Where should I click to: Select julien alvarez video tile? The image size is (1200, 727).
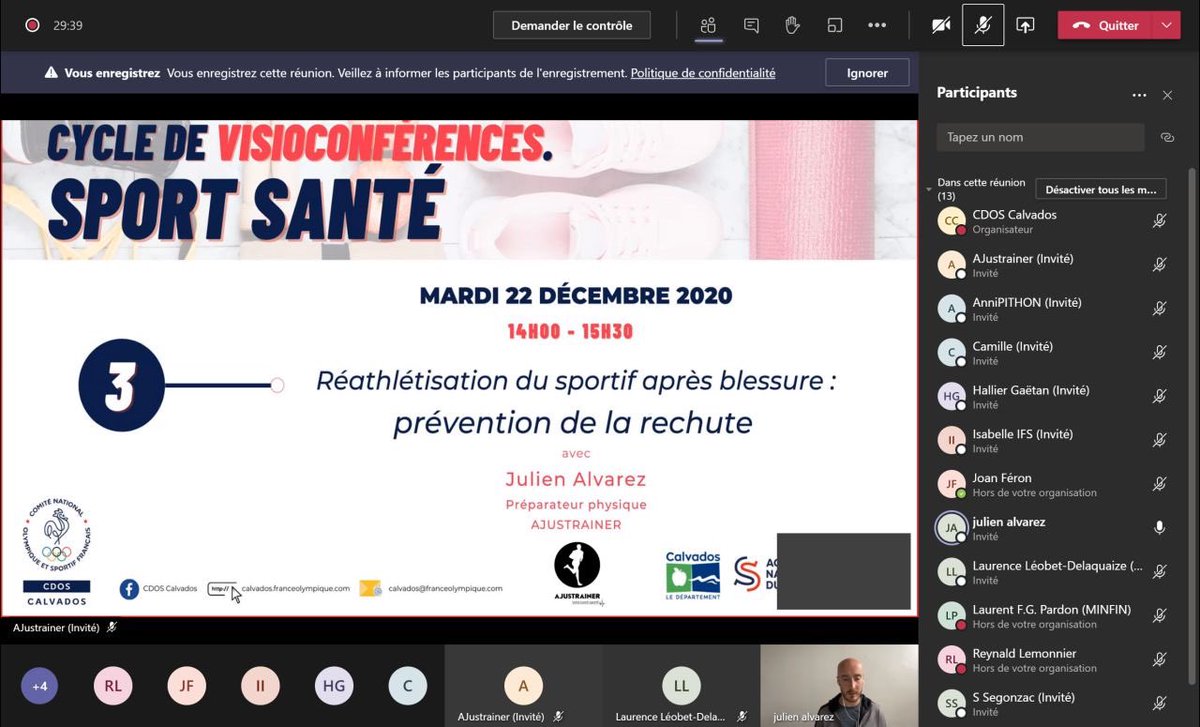coord(839,686)
